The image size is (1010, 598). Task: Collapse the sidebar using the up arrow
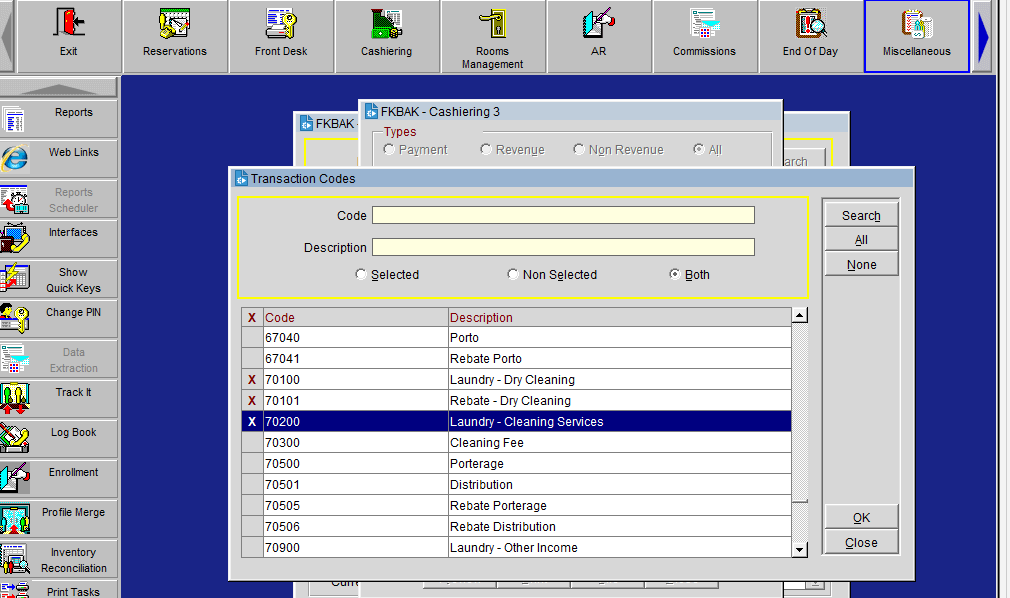click(x=59, y=89)
